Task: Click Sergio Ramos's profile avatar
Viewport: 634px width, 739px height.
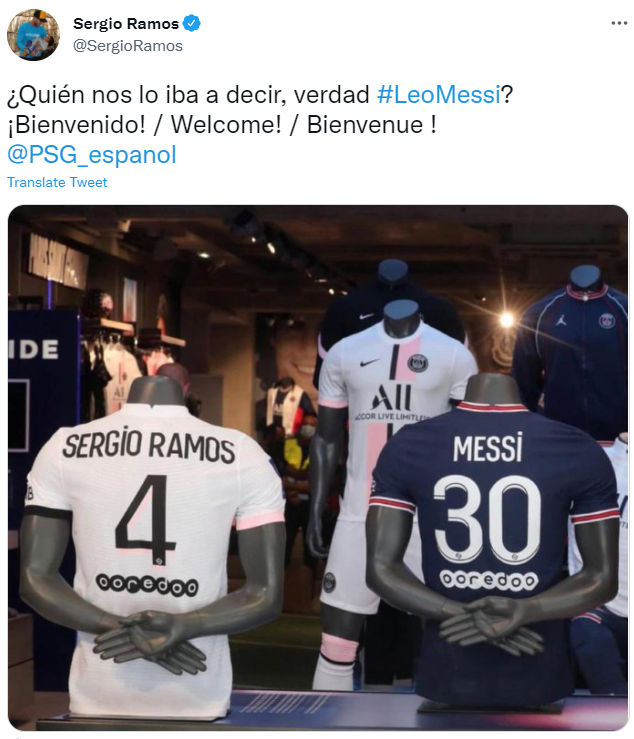Action: [x=33, y=35]
